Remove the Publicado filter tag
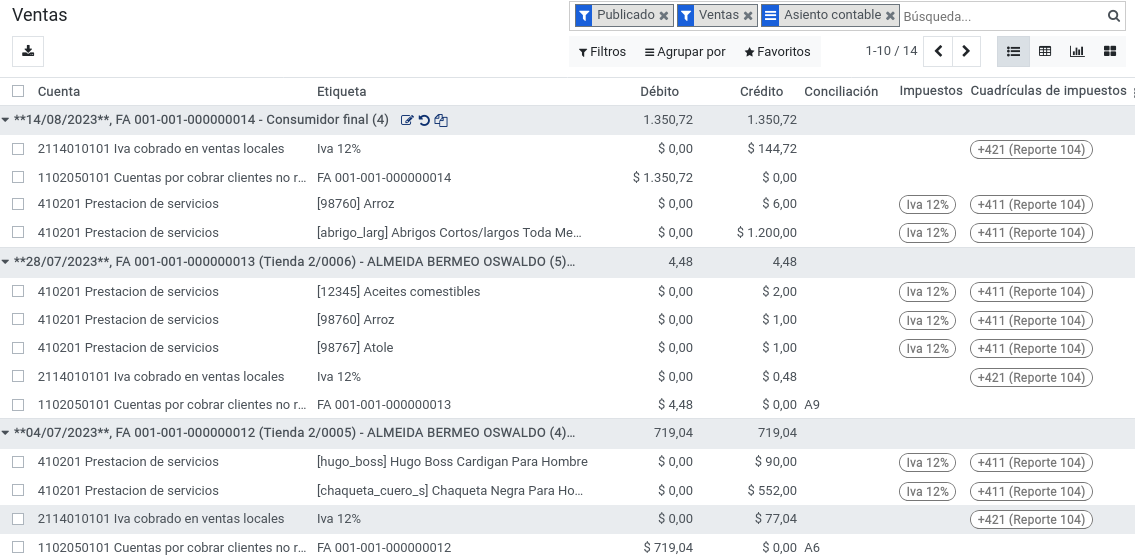1135x560 pixels. coord(664,15)
